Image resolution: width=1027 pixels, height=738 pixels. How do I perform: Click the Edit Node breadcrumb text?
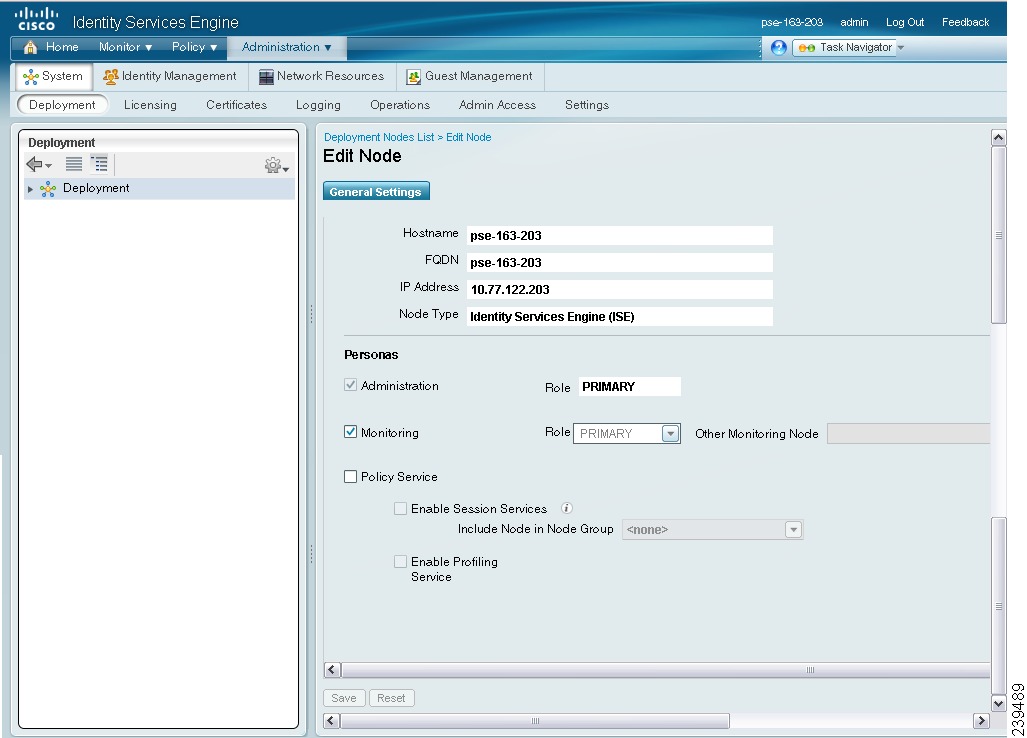tap(468, 137)
